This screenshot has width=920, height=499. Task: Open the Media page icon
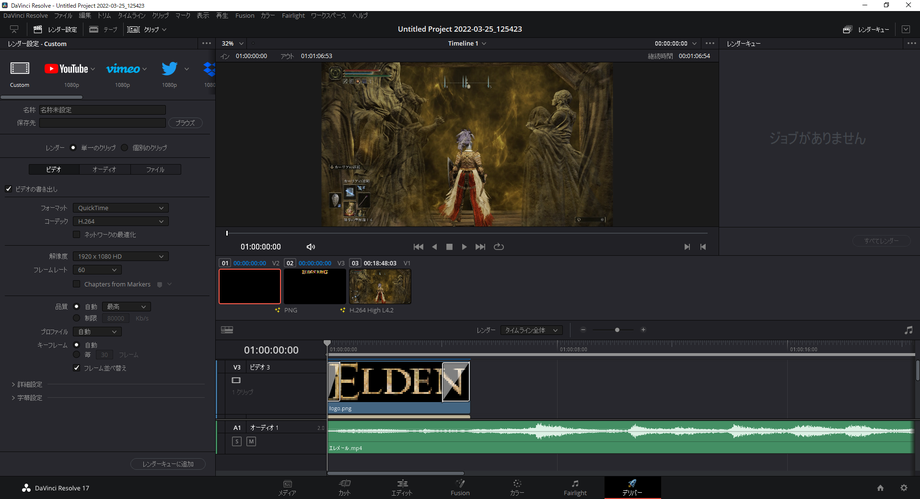pyautogui.click(x=287, y=488)
